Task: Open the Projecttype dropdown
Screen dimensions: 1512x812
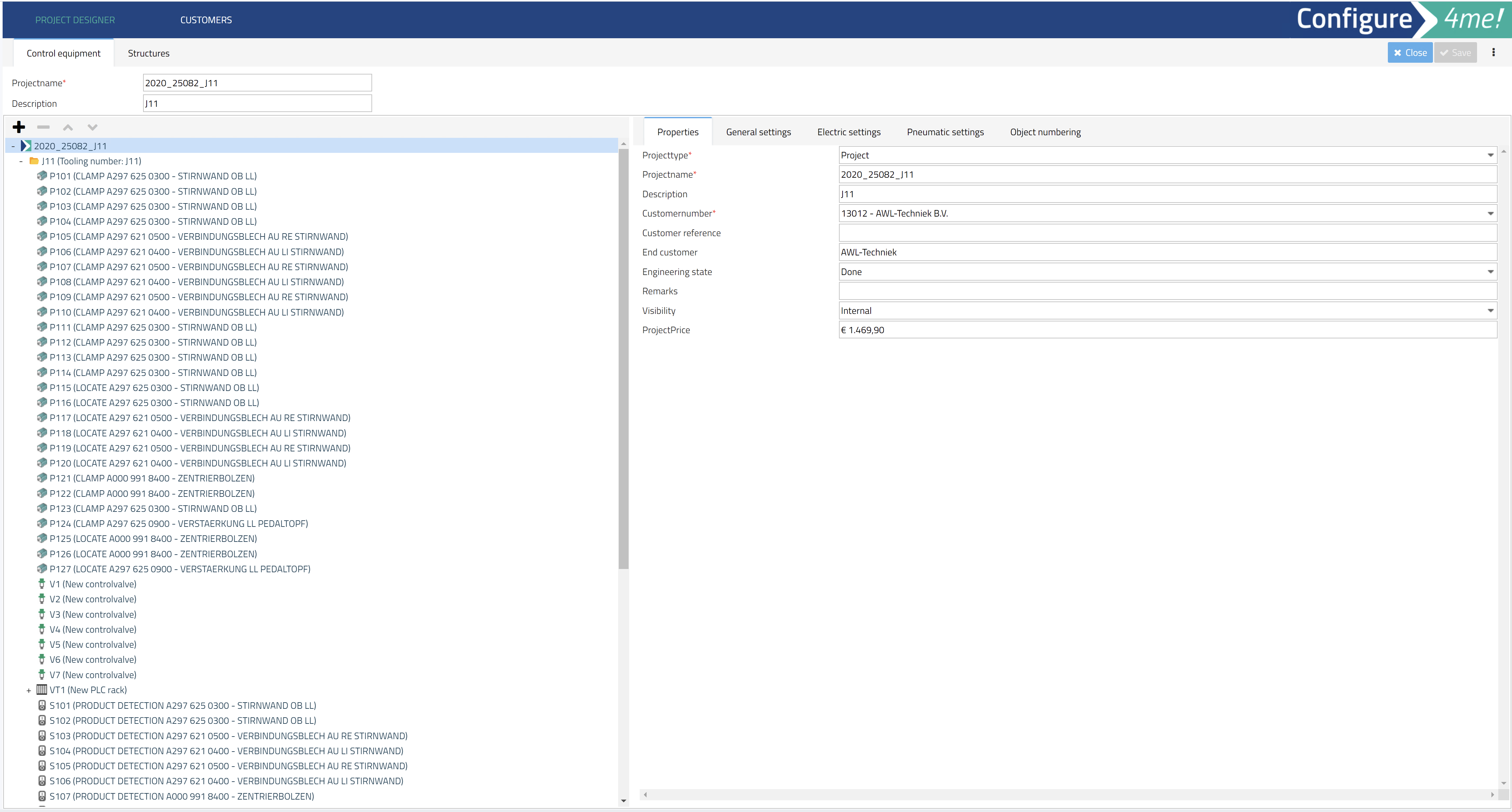Action: [1490, 155]
